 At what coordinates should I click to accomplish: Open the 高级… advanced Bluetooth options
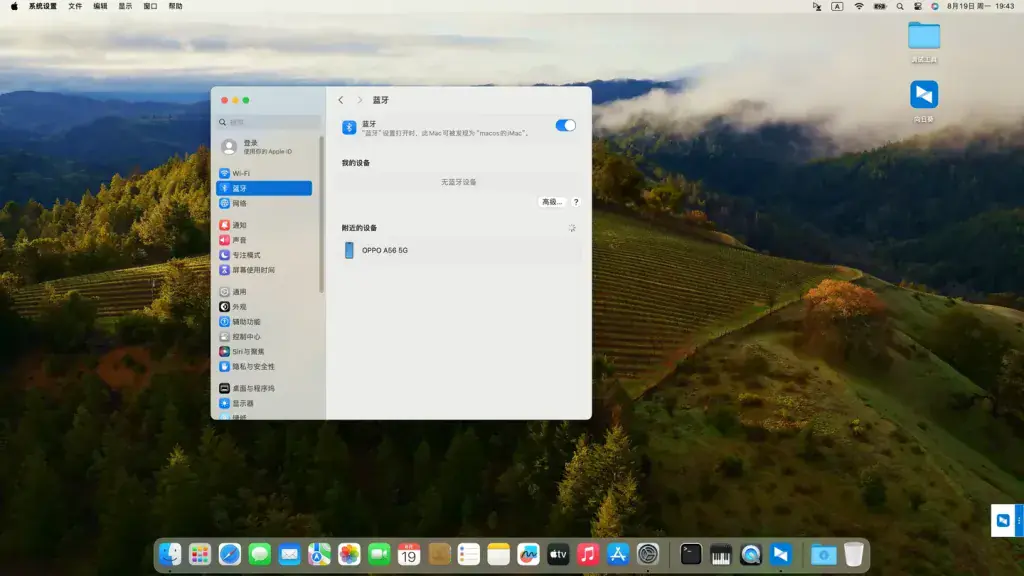tap(552, 202)
